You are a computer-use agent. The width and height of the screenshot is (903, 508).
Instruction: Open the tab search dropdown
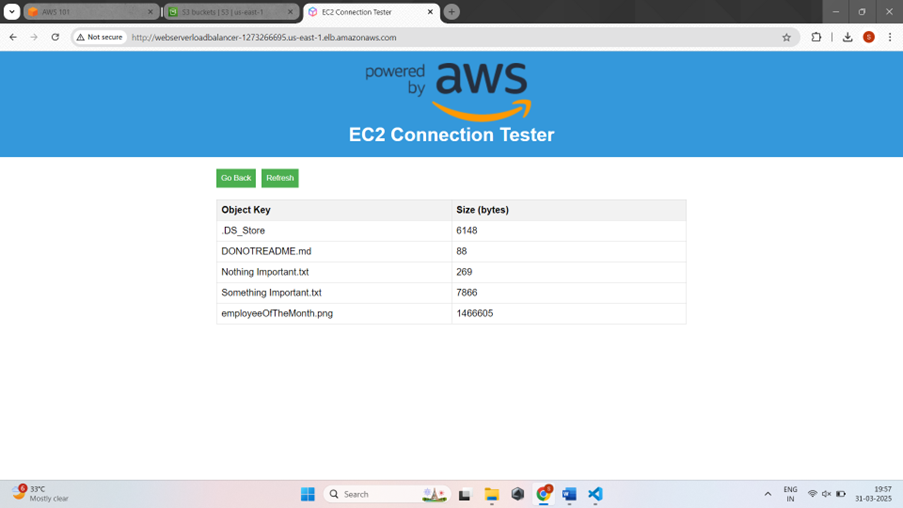click(x=12, y=12)
